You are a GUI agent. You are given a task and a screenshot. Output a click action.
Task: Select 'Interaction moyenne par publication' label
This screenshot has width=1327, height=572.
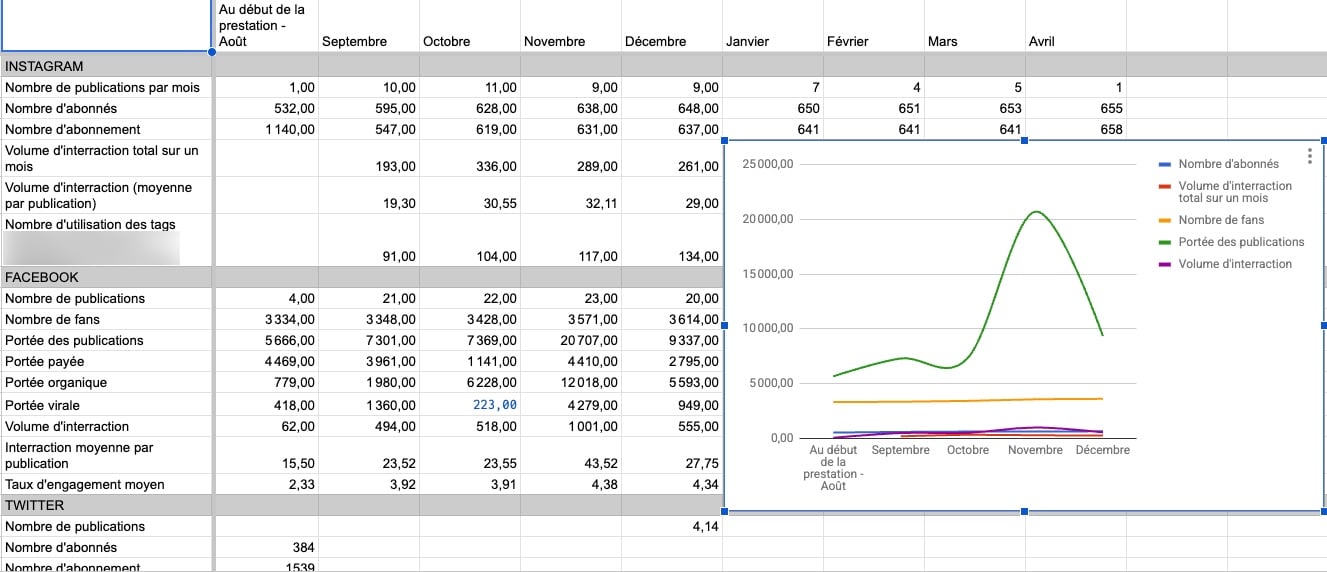pyautogui.click(x=107, y=455)
